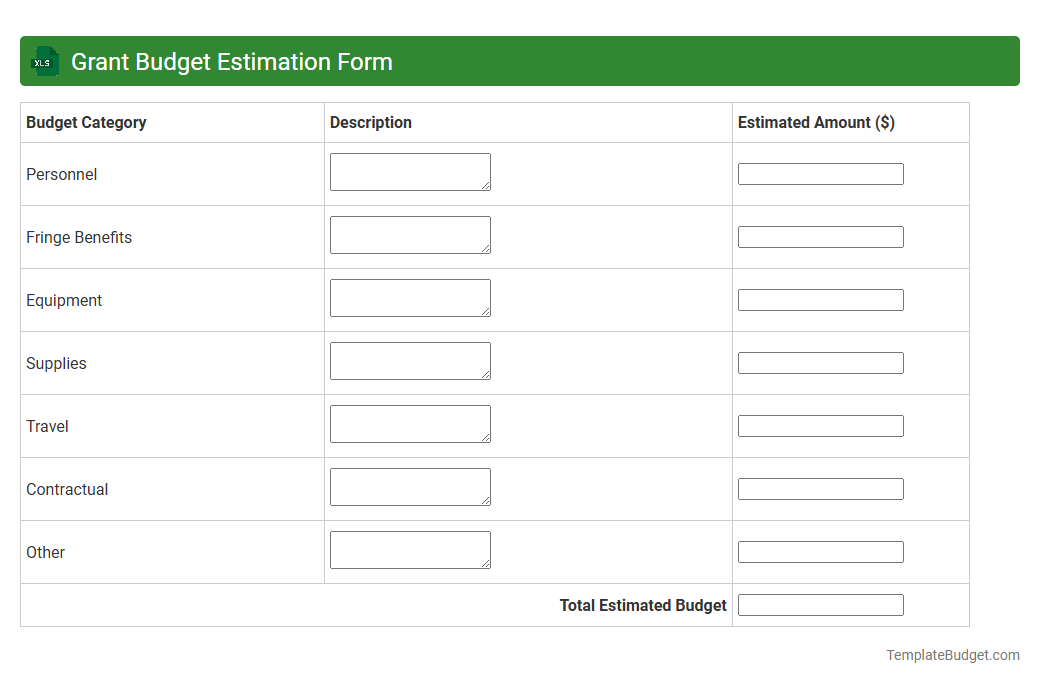
Task: Select the Estimated Amount column header
Action: point(818,122)
